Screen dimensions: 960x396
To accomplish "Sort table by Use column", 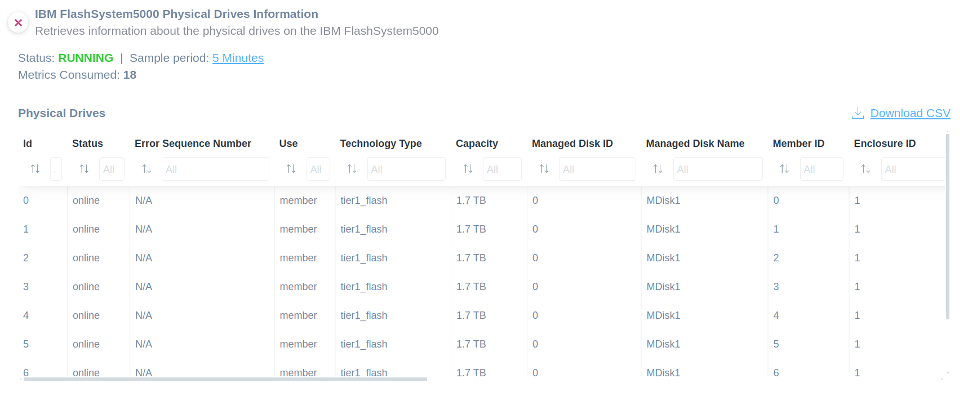I will click(x=291, y=169).
